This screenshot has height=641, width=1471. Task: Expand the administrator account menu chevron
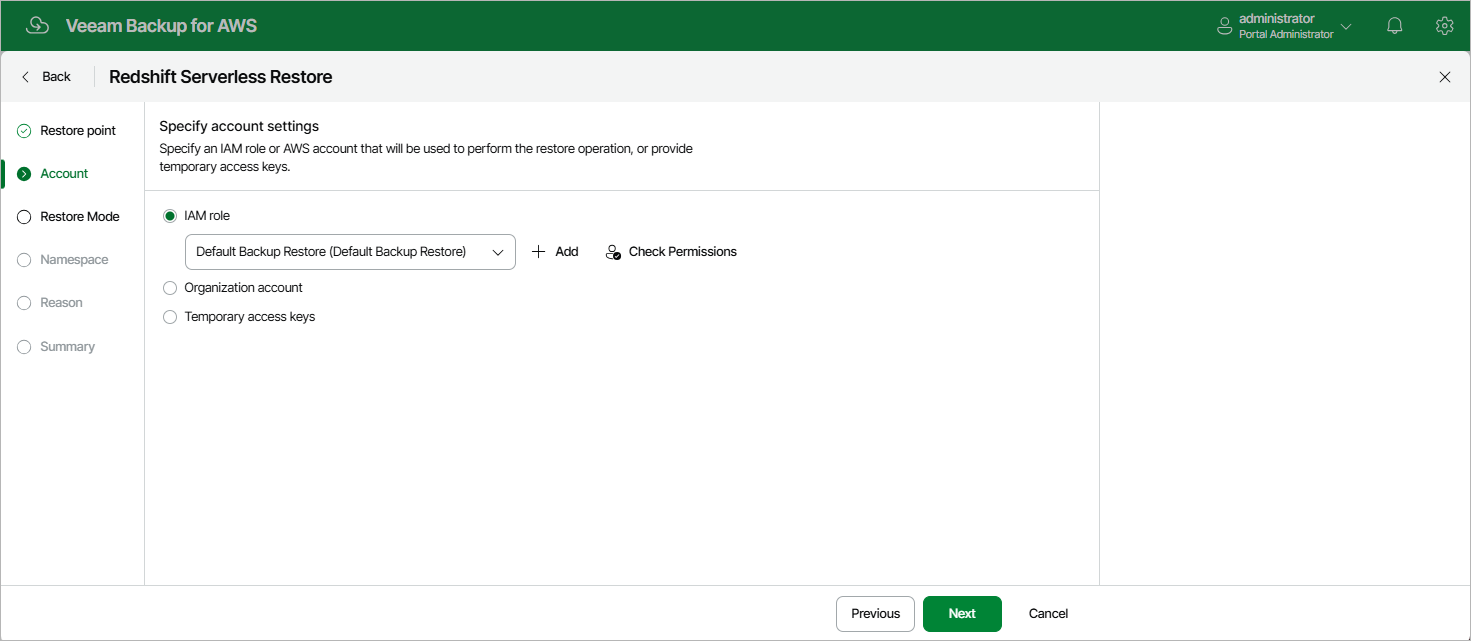click(x=1346, y=27)
